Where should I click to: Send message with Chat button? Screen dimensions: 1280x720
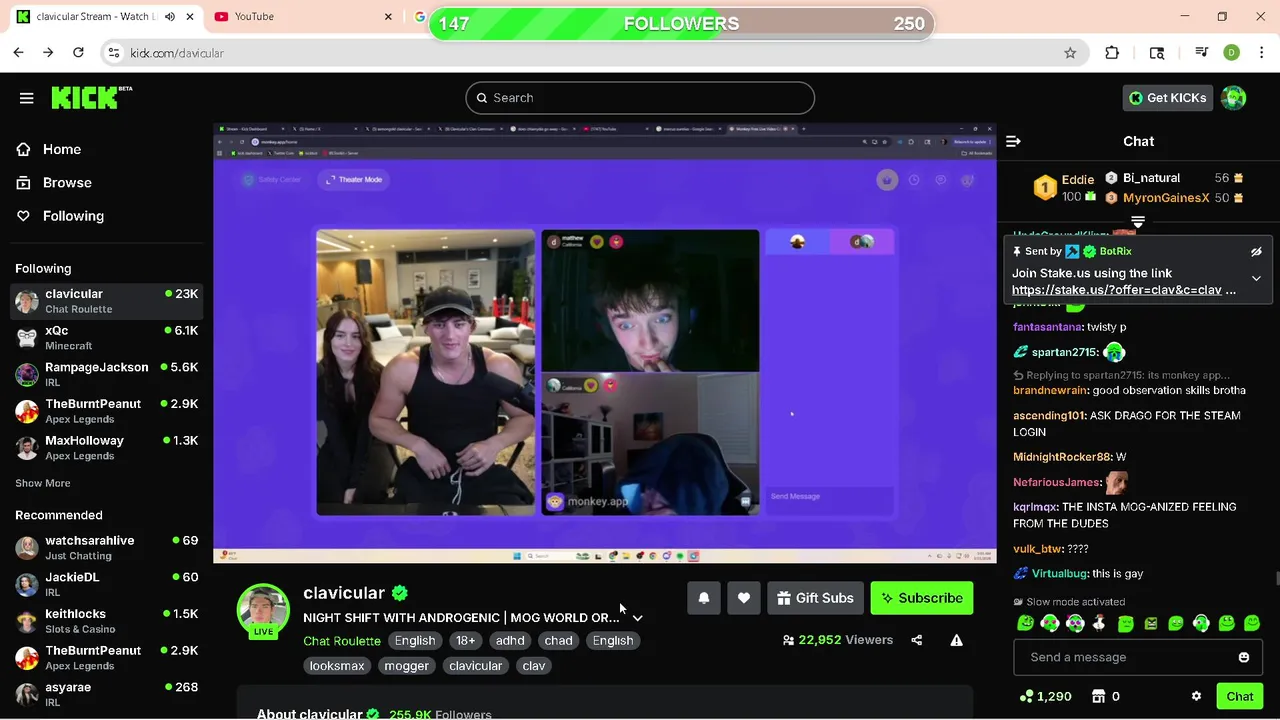point(1240,696)
